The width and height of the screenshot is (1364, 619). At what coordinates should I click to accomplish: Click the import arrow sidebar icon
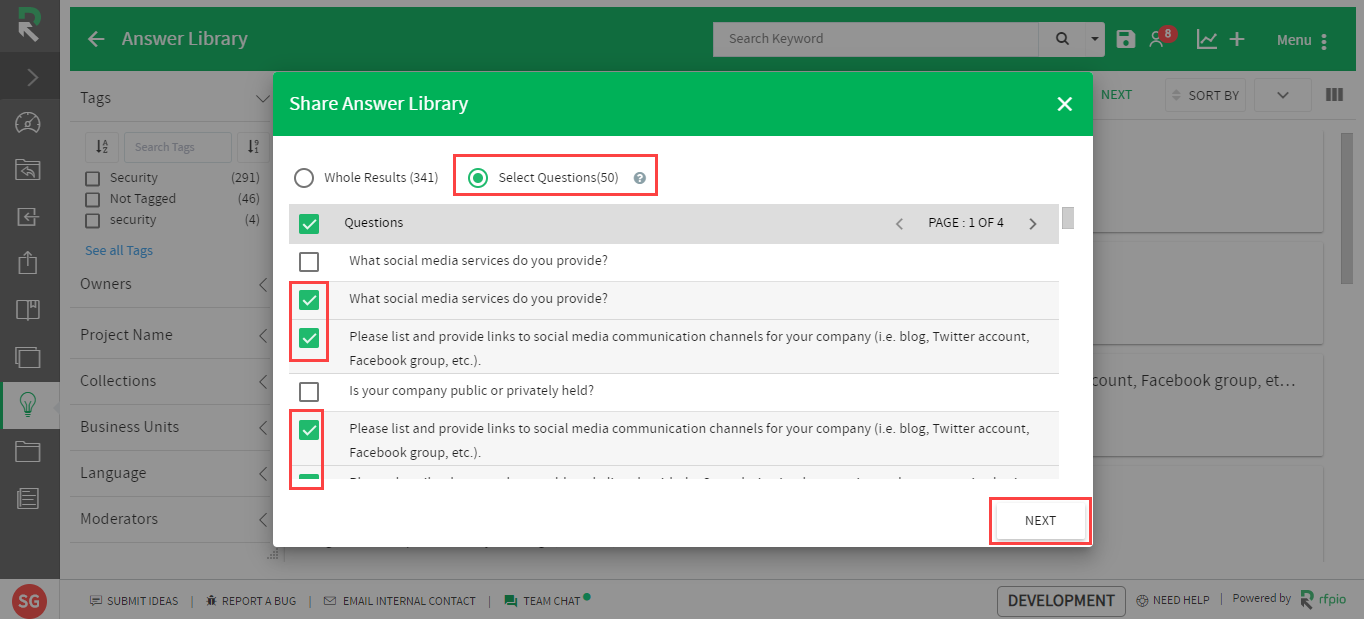pyautogui.click(x=28, y=216)
